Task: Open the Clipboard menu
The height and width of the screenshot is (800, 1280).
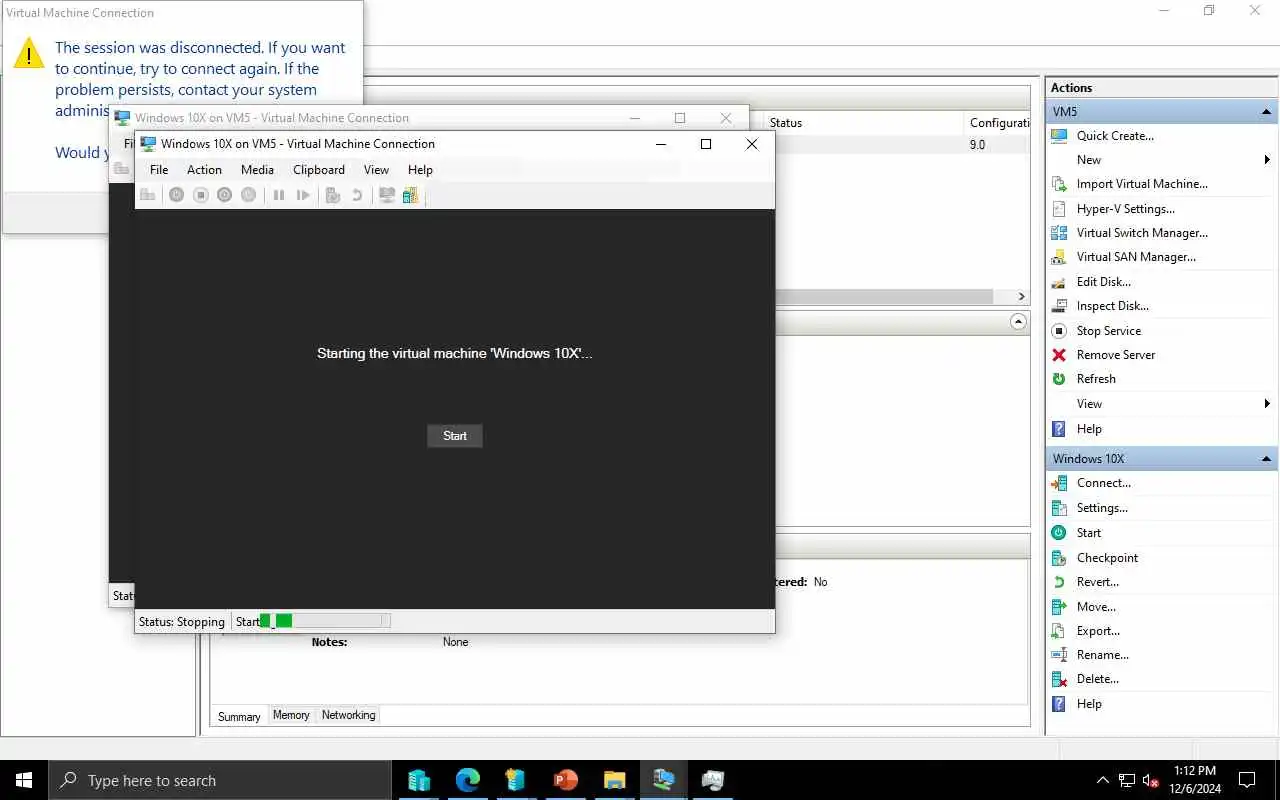Action: [319, 170]
